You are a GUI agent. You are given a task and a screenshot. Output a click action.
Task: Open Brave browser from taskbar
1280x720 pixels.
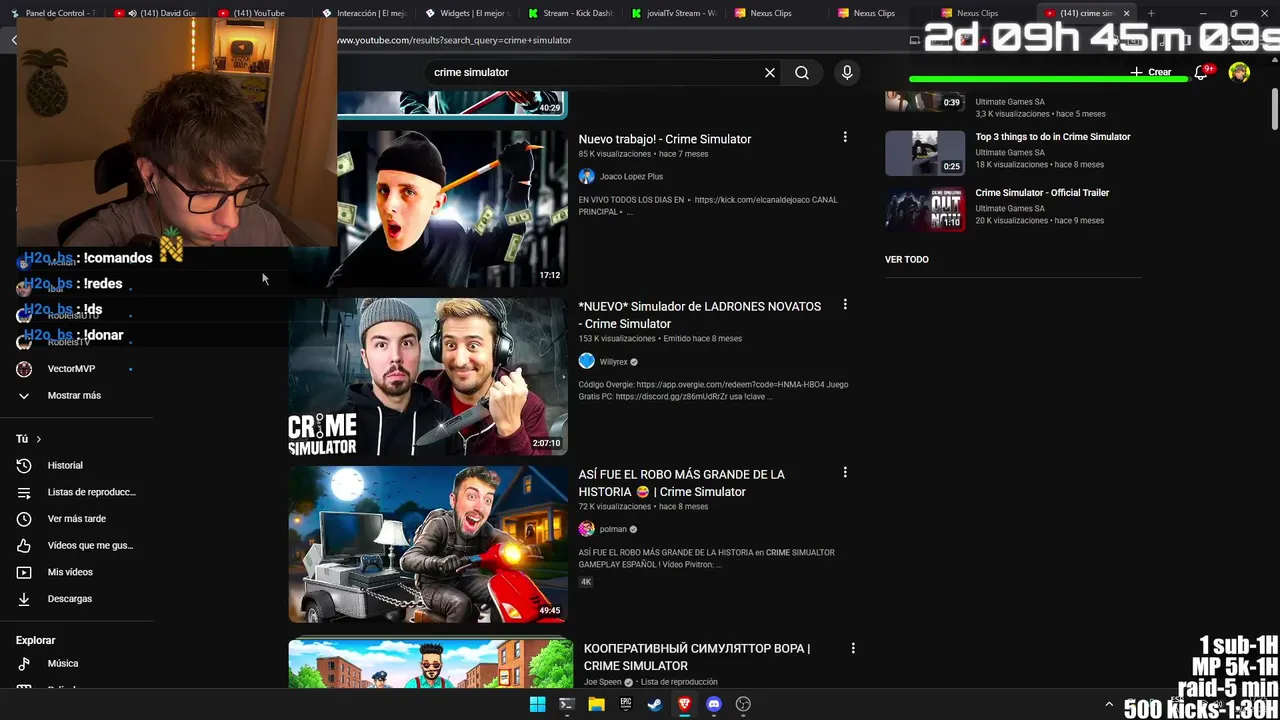tap(684, 704)
